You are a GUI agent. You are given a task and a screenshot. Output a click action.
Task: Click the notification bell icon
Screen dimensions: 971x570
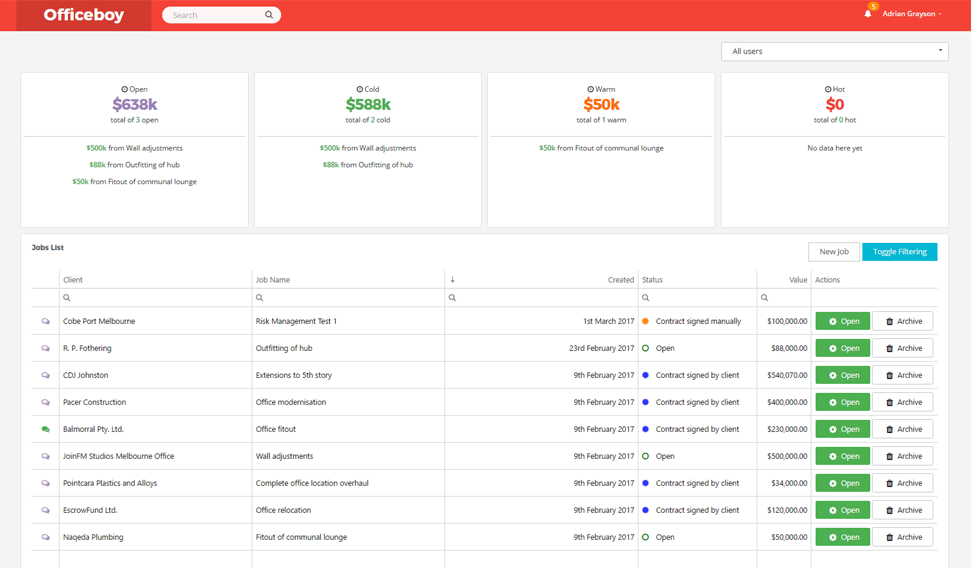point(868,14)
